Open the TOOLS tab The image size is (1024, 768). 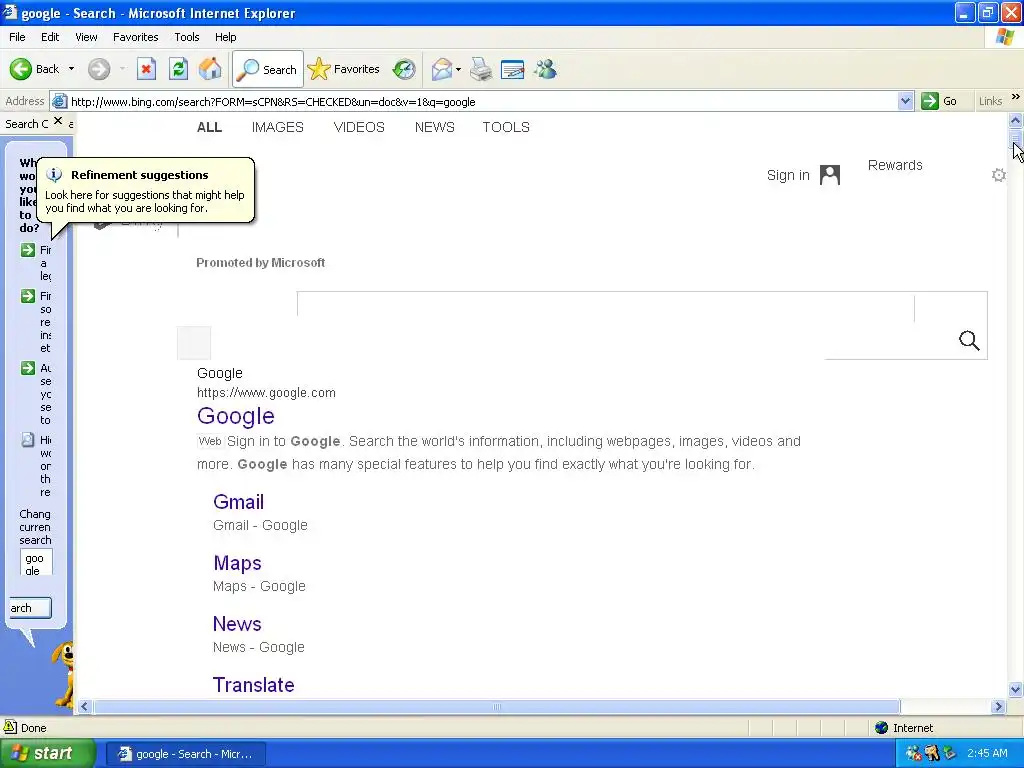tap(506, 127)
